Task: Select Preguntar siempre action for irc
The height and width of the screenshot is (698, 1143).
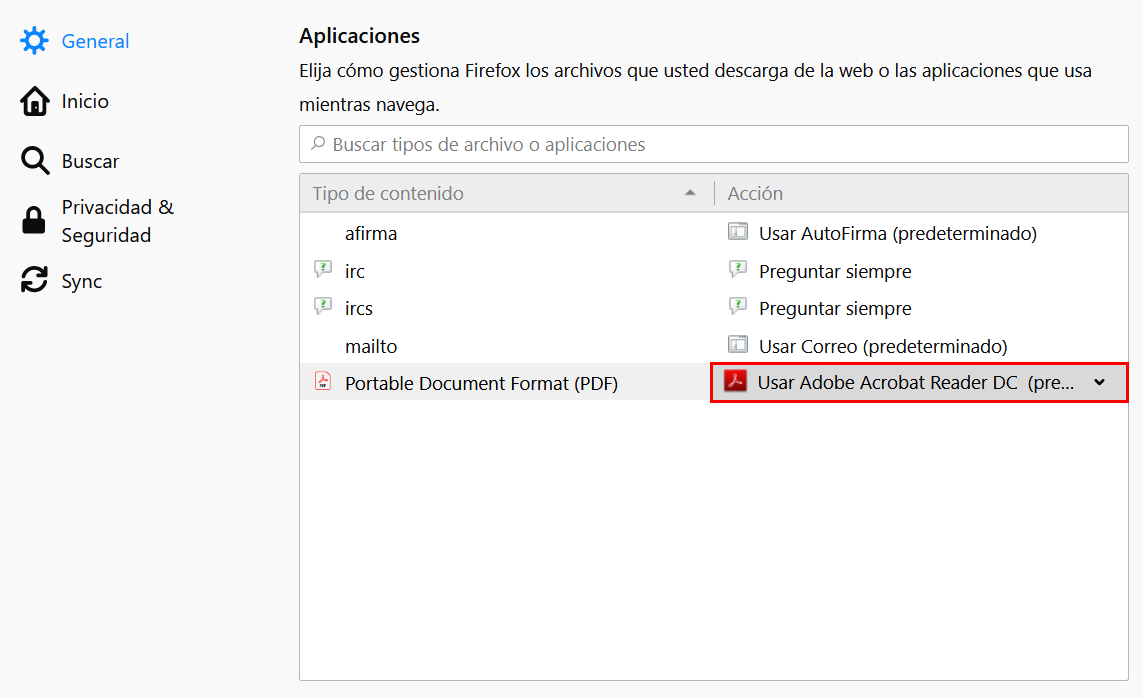Action: click(x=835, y=271)
